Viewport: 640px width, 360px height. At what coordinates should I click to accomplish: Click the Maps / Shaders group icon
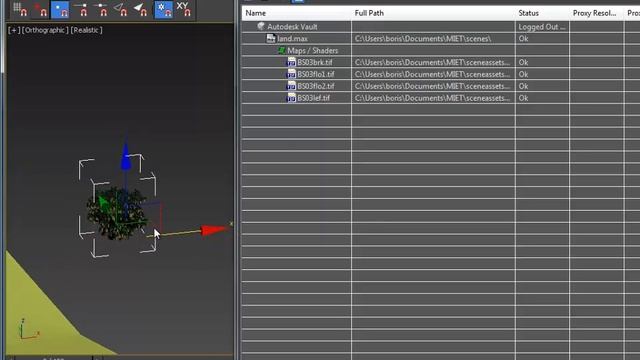[282, 51]
